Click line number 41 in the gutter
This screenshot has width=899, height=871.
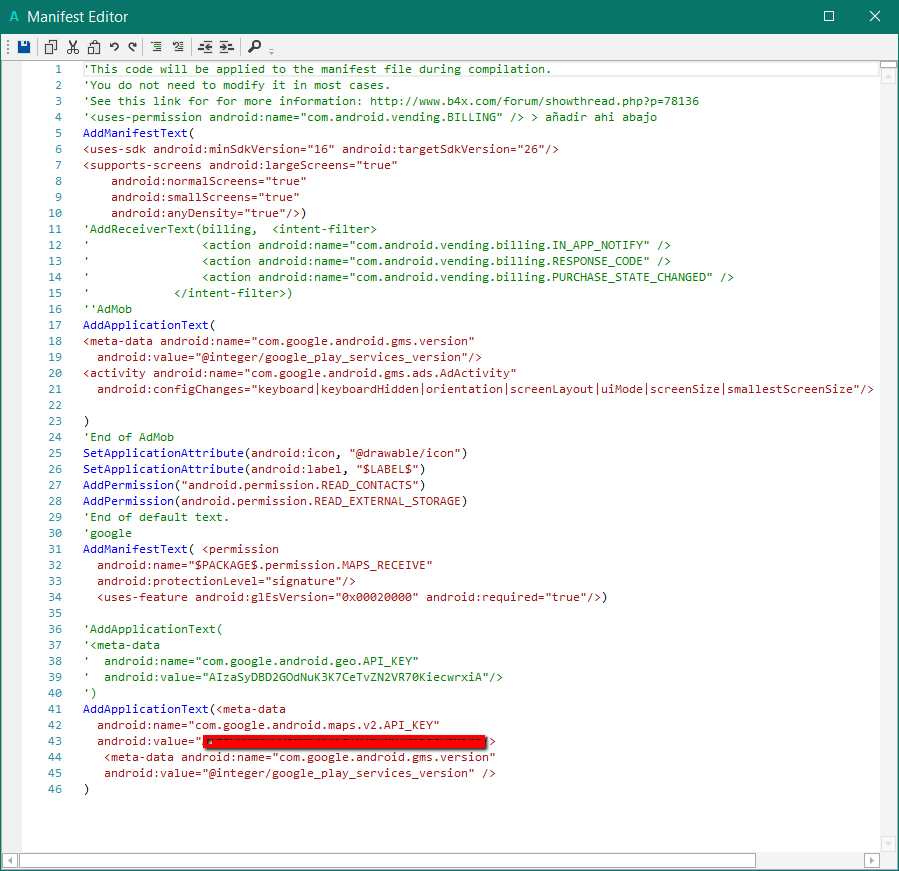55,709
